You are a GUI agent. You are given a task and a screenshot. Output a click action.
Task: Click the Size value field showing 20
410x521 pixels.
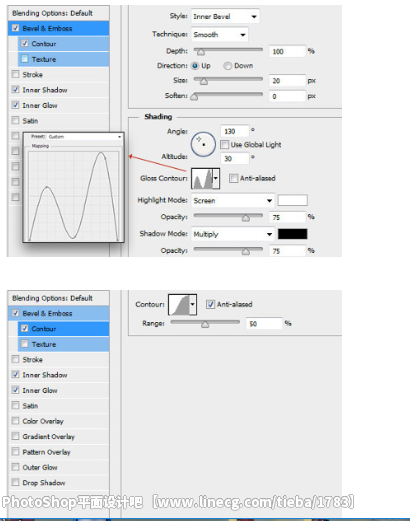point(287,81)
